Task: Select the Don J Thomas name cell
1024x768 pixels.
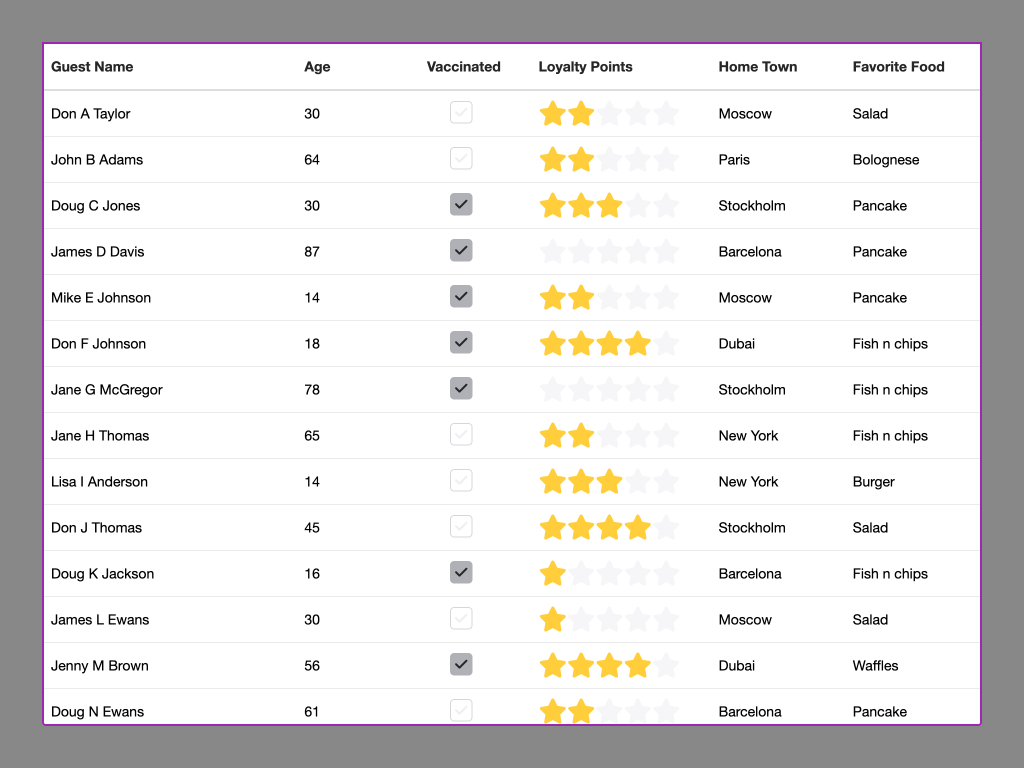Action: pos(97,528)
